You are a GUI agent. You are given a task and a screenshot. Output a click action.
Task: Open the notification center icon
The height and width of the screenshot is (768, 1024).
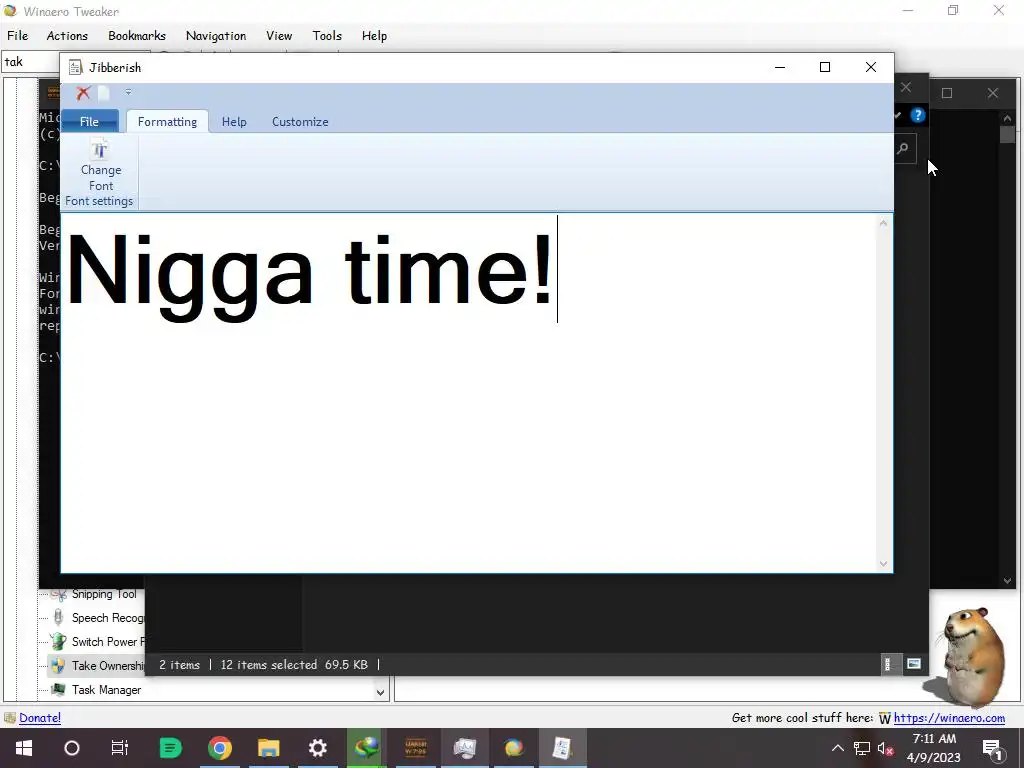click(993, 748)
